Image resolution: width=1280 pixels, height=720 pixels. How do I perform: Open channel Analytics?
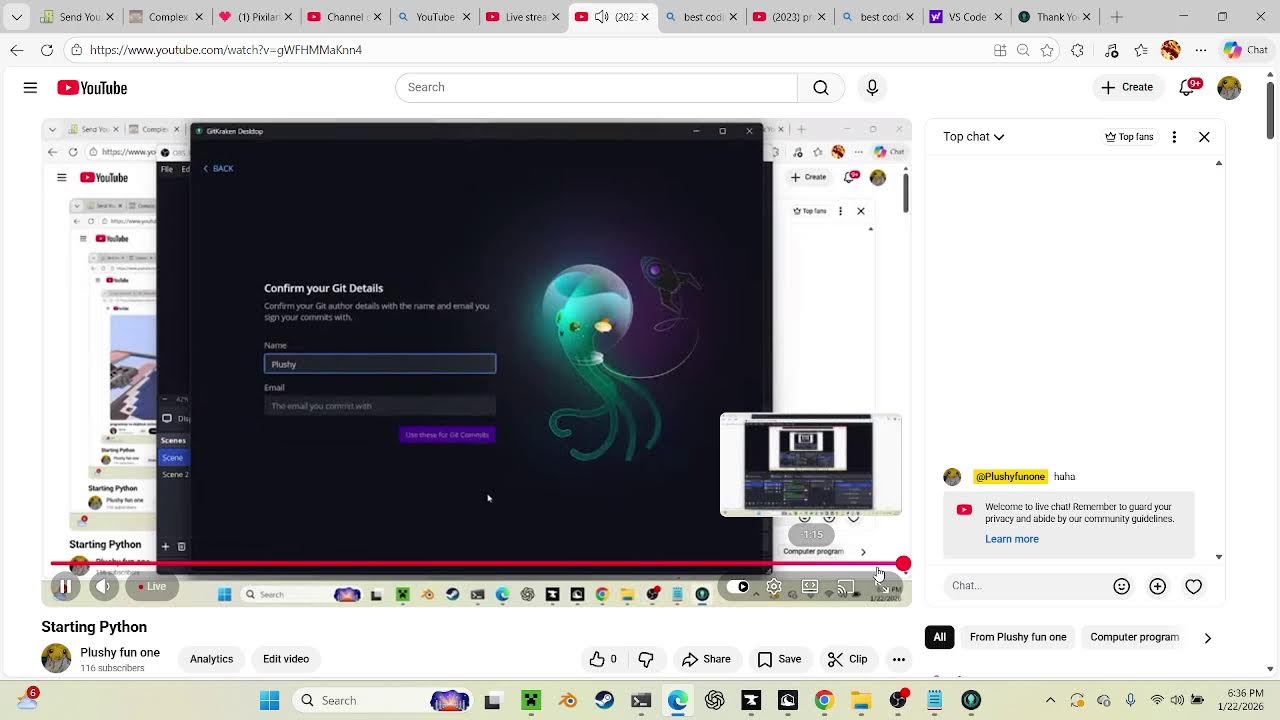pos(211,659)
